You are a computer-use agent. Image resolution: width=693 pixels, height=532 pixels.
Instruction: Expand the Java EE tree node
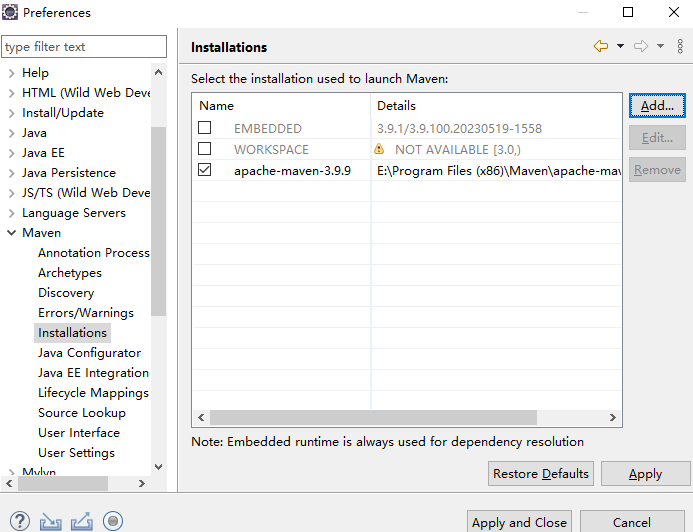coord(12,153)
